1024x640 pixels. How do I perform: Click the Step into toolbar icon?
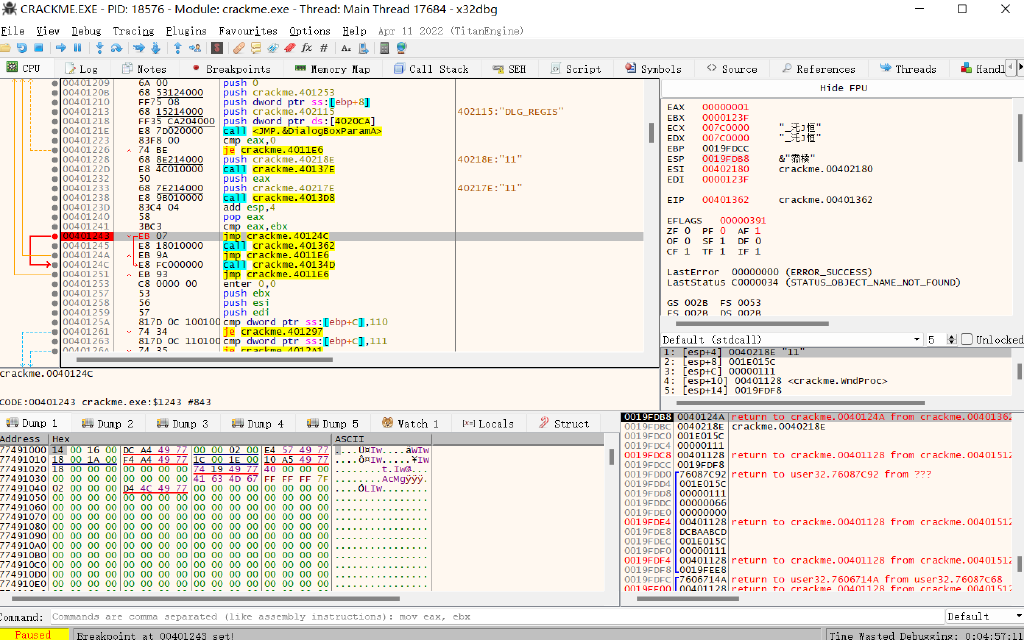pos(102,47)
